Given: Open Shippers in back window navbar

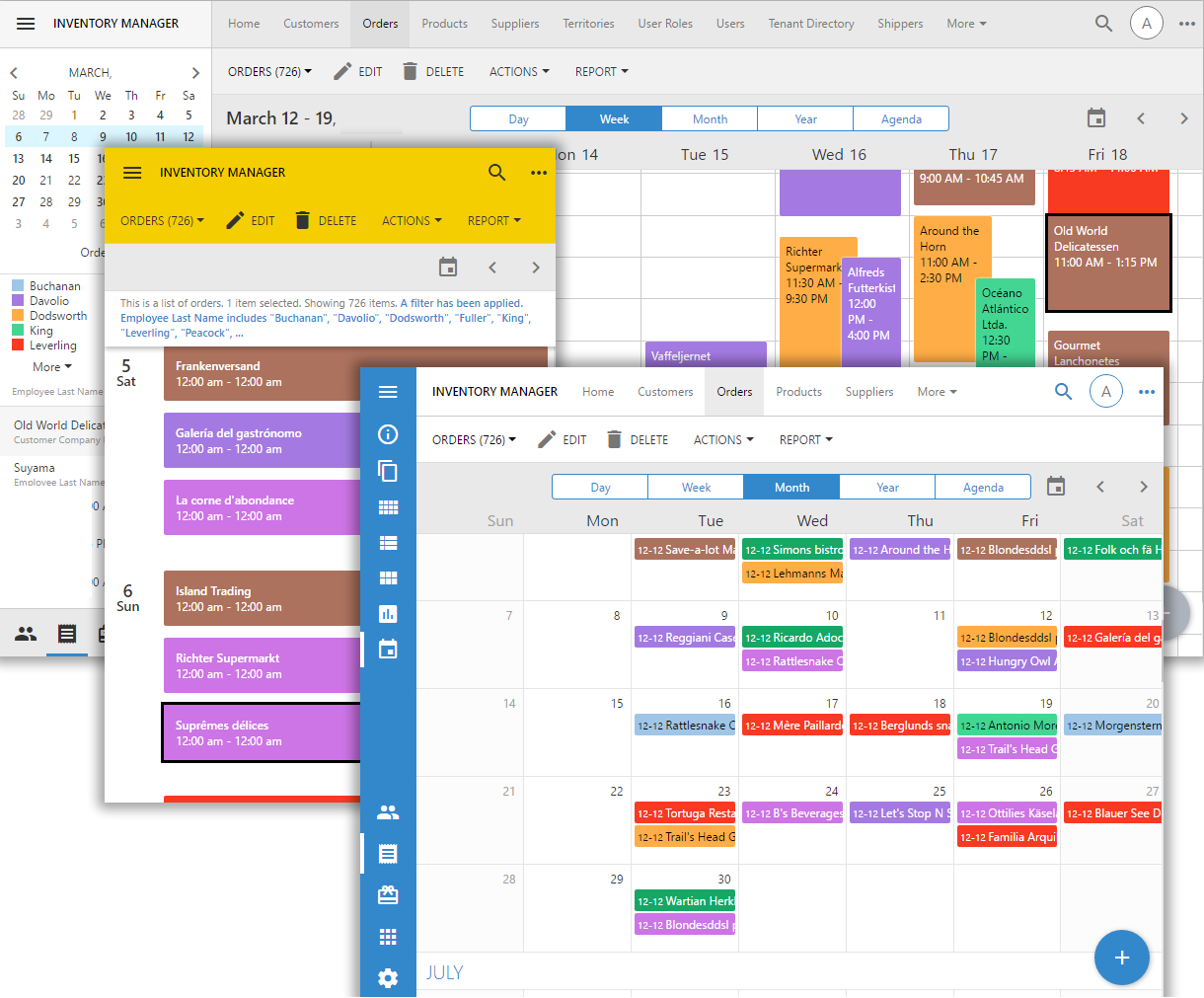Looking at the screenshot, I should coord(900,24).
